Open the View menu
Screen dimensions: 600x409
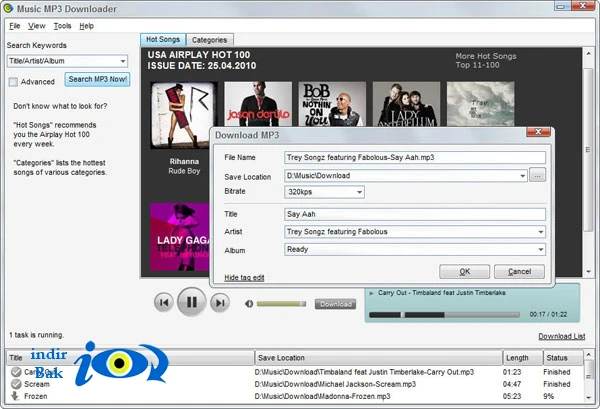tap(37, 26)
